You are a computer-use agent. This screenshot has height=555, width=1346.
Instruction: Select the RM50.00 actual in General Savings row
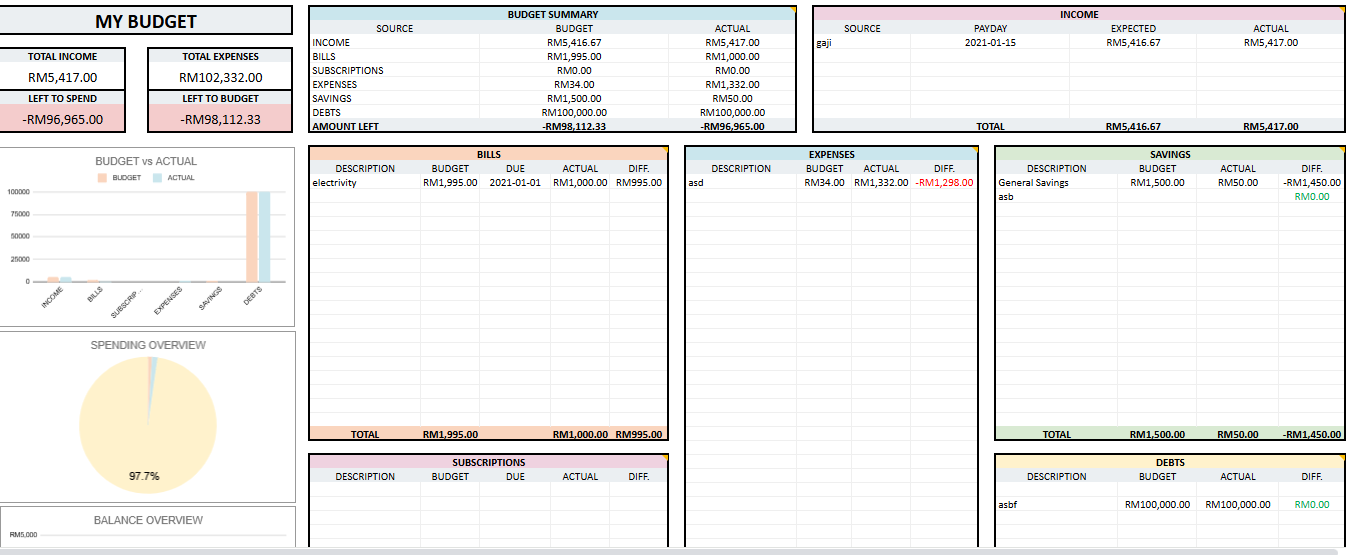click(1238, 183)
